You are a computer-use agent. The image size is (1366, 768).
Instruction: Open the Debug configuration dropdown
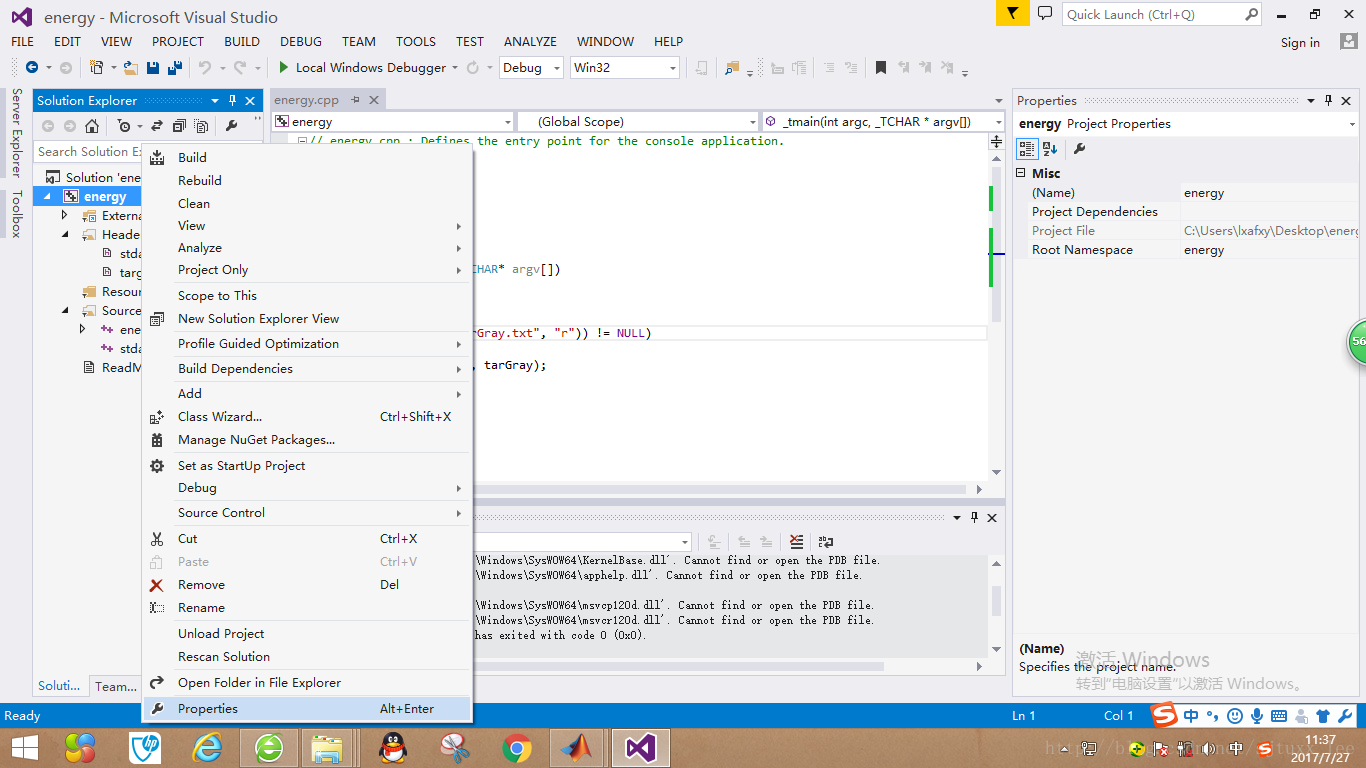pos(531,67)
